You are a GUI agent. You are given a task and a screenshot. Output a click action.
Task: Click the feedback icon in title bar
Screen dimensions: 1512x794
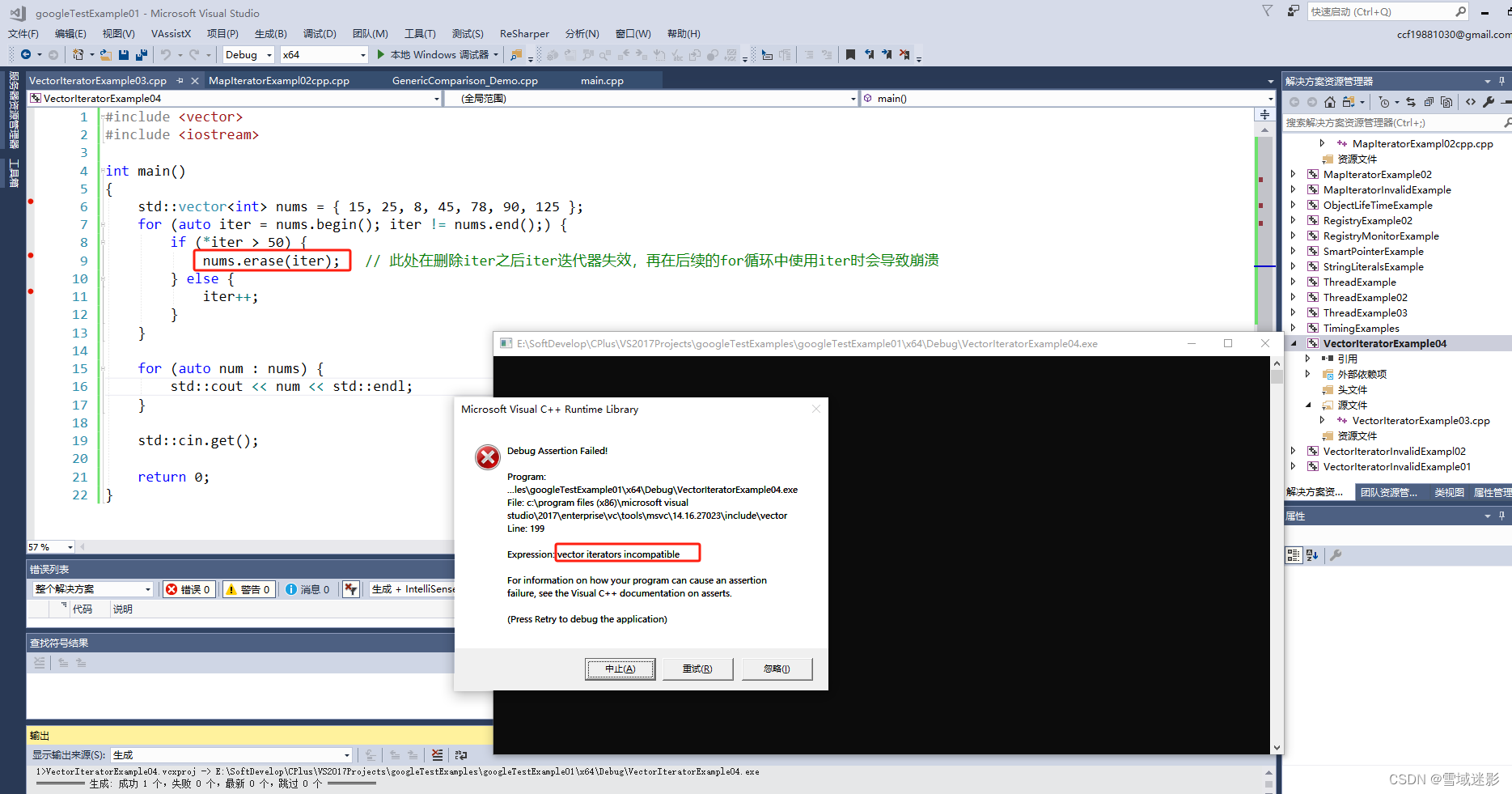coord(1294,11)
